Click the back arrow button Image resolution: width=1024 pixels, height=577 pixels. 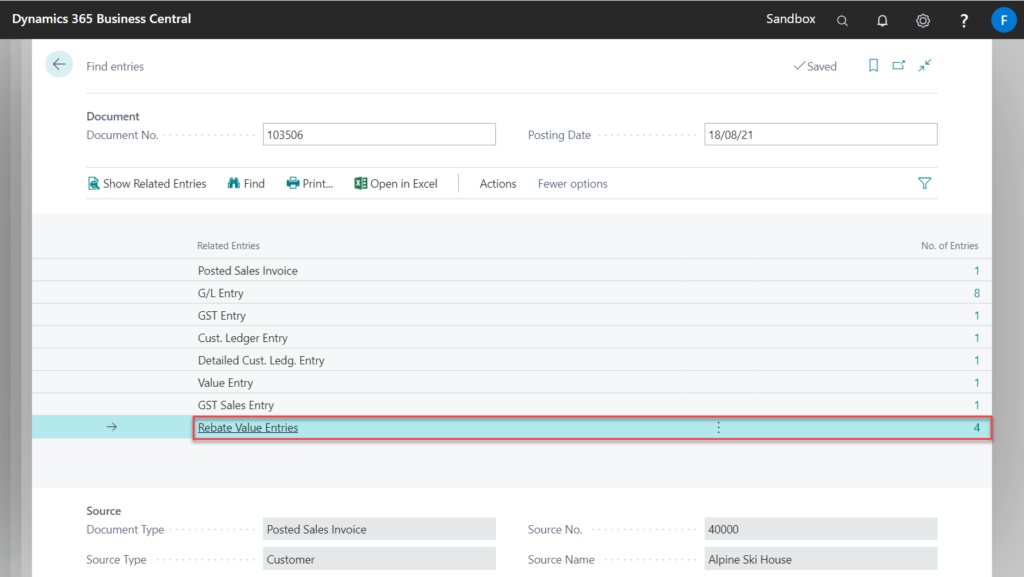pyautogui.click(x=59, y=65)
